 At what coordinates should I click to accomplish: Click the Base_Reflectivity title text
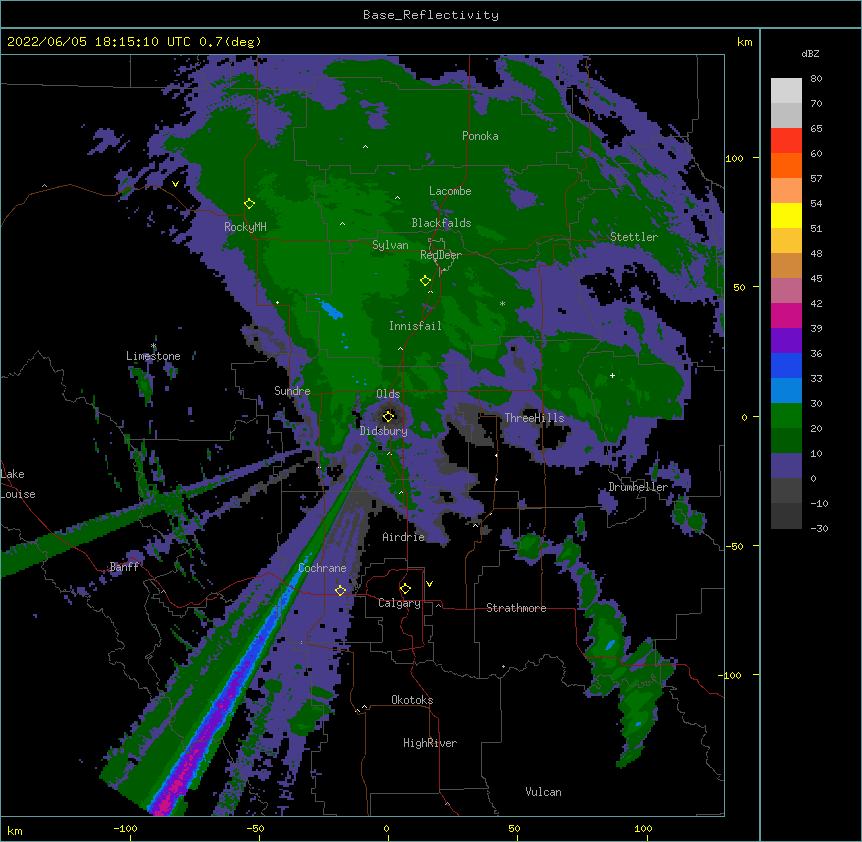(x=431, y=15)
